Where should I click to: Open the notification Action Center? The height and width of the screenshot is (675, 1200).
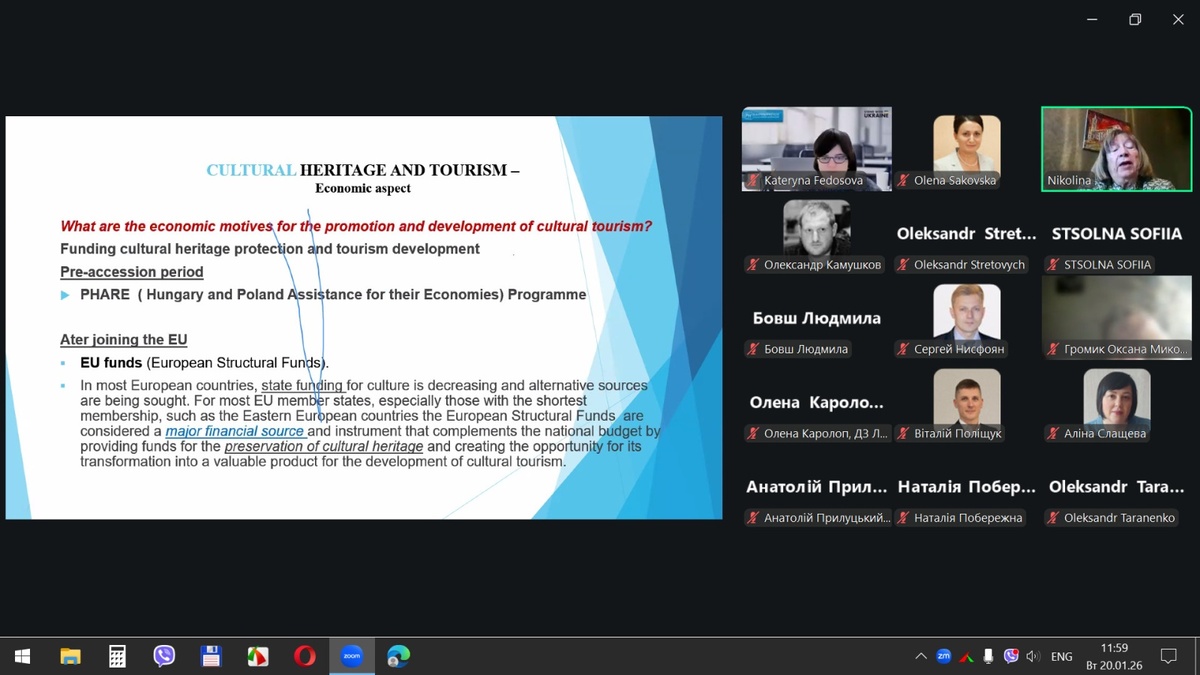pos(1168,656)
